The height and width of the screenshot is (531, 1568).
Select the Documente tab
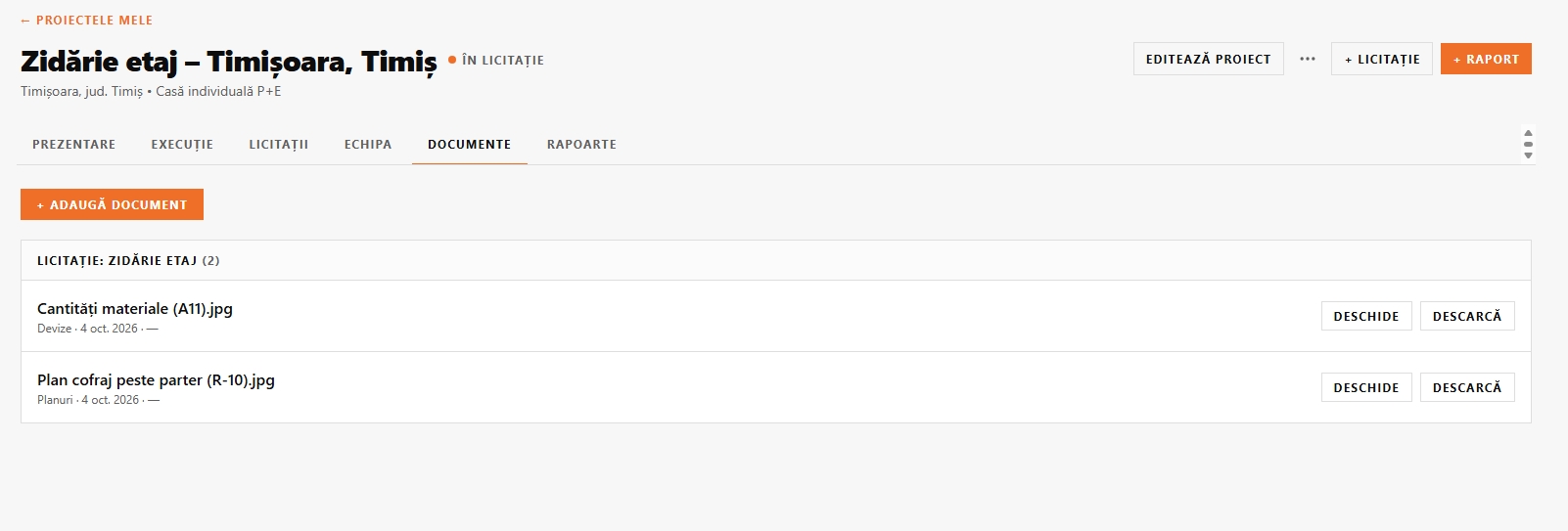click(x=470, y=144)
